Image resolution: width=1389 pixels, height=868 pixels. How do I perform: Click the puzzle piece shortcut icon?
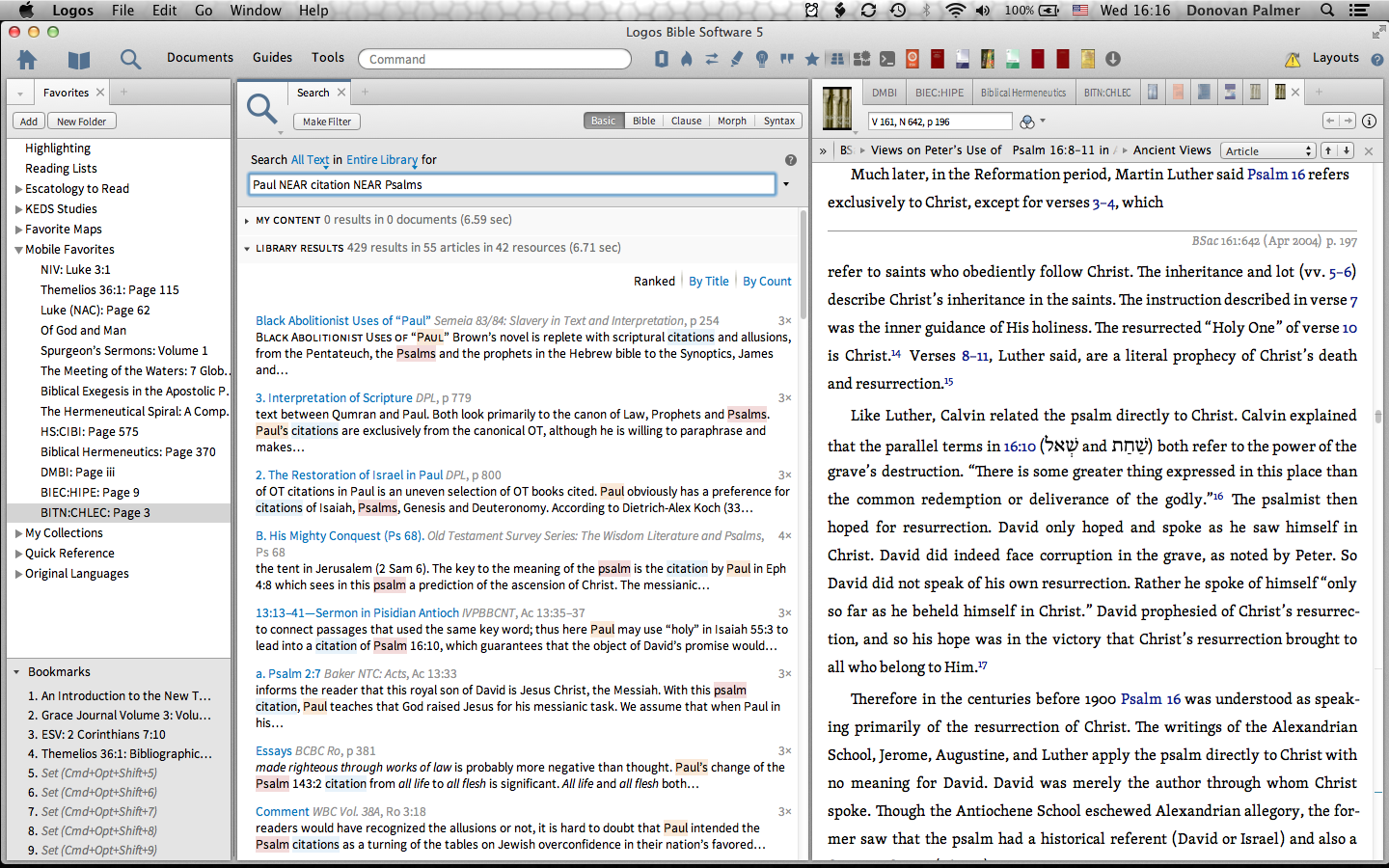tap(861, 59)
